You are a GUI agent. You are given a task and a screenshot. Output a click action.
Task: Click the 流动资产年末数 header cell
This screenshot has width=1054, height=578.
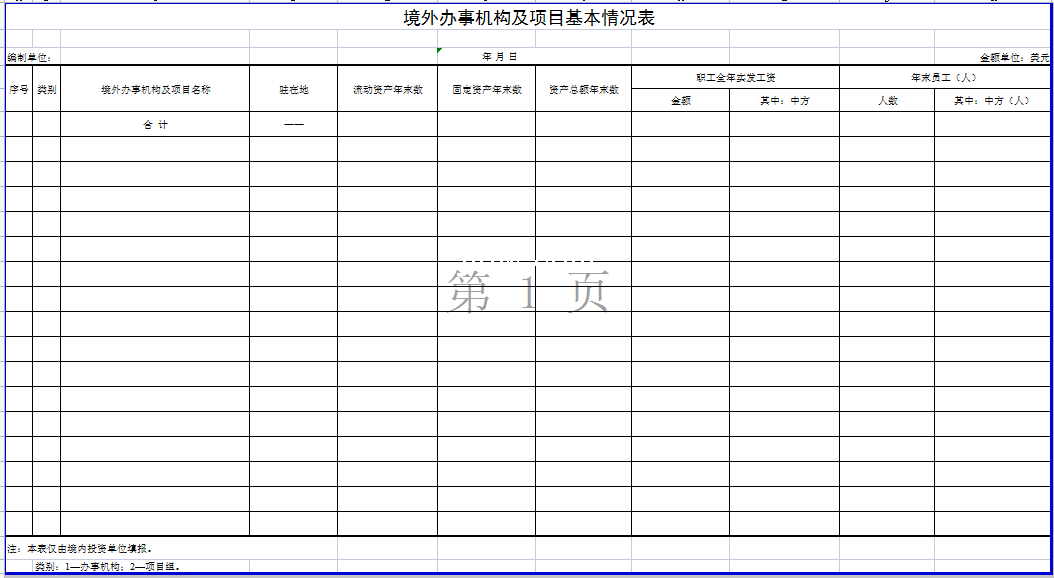387,89
